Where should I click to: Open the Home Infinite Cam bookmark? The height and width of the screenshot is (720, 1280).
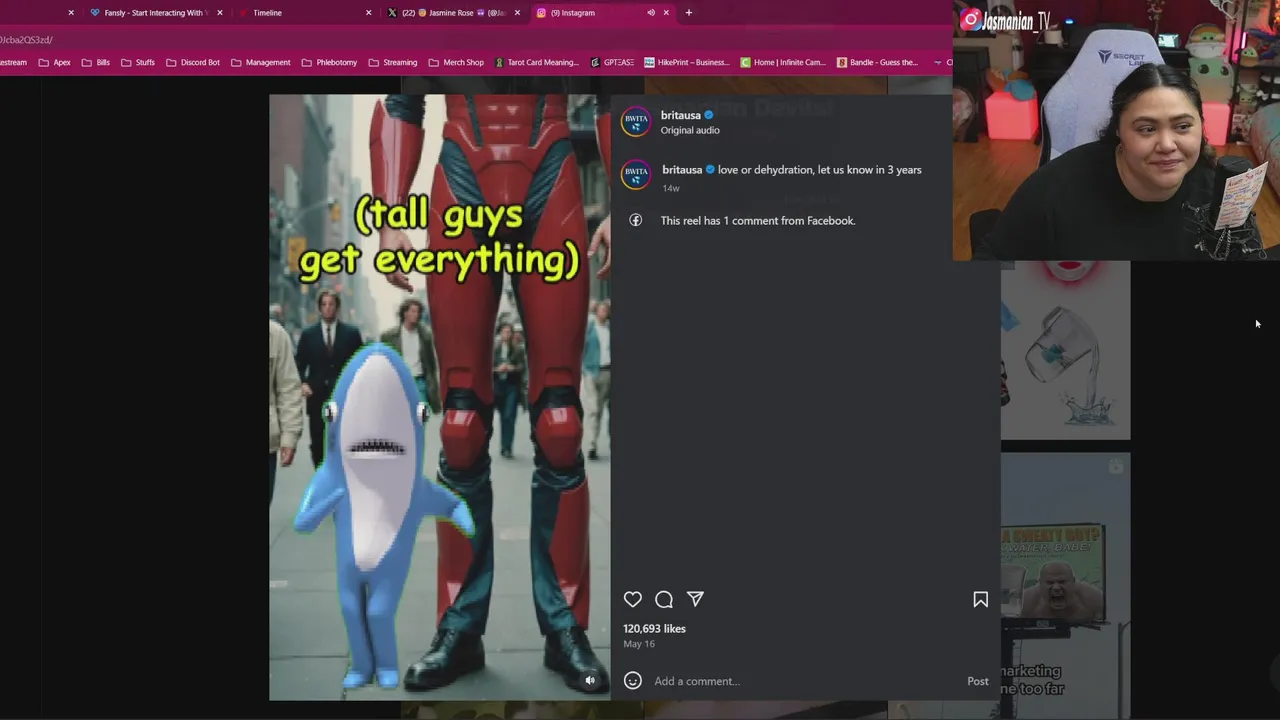pos(783,62)
